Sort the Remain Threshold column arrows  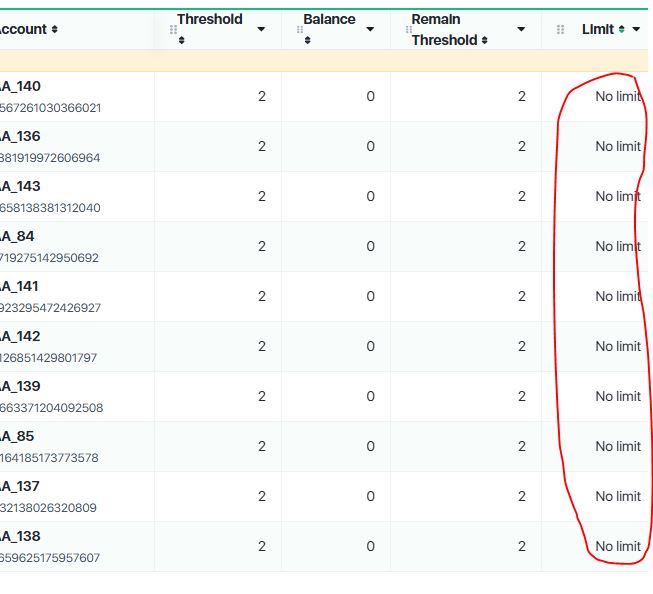tap(484, 40)
